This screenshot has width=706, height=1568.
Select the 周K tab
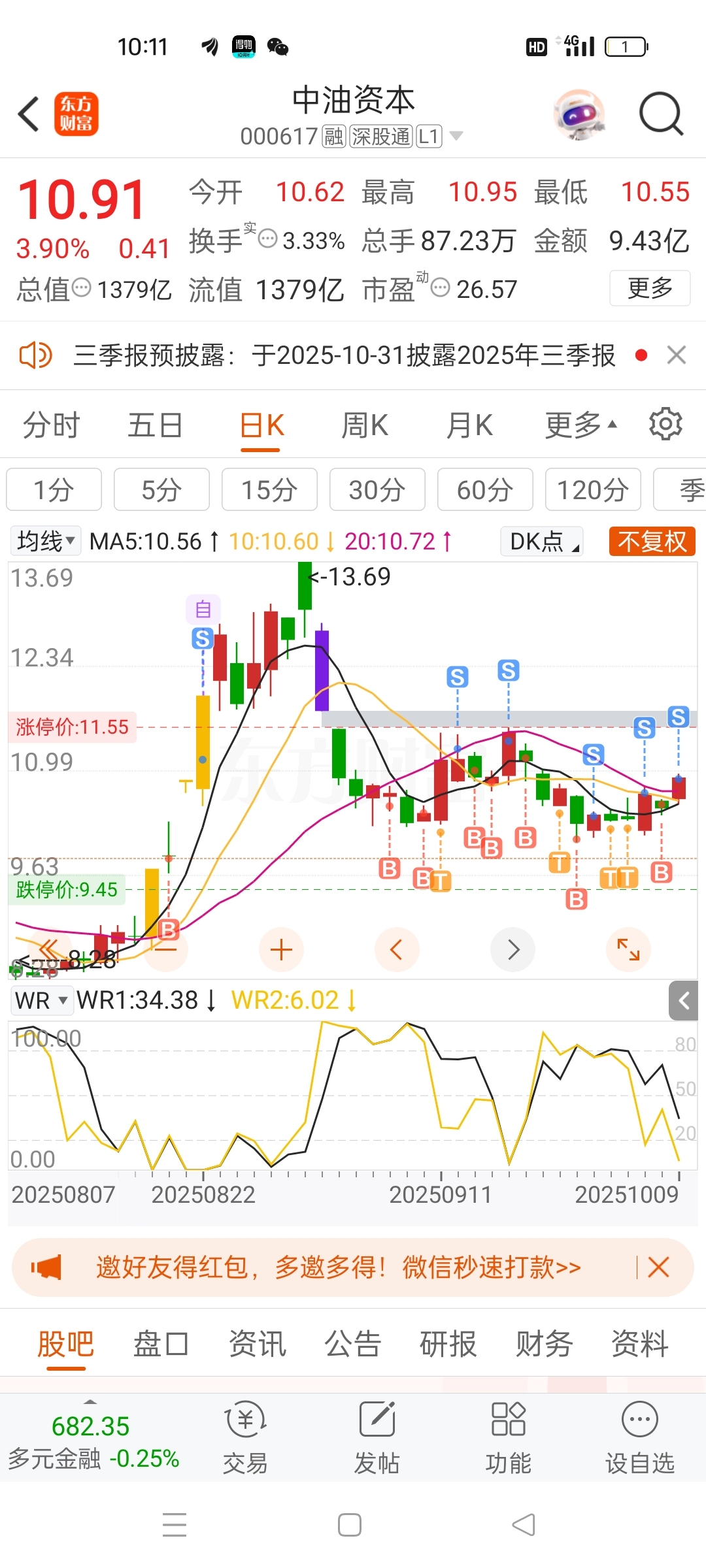point(365,425)
